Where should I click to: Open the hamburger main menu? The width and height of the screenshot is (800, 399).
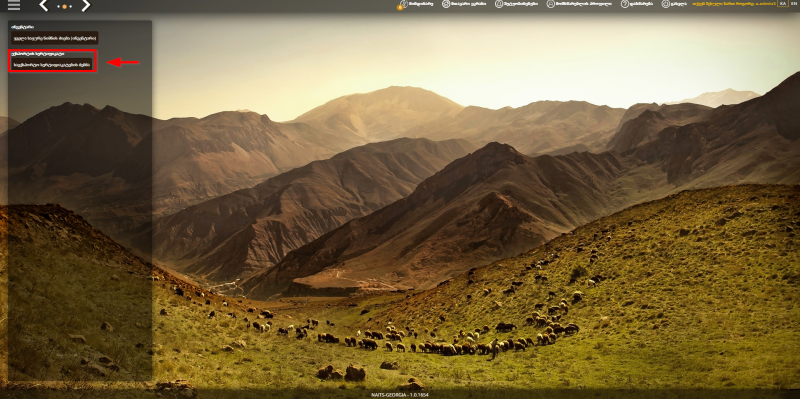14,6
